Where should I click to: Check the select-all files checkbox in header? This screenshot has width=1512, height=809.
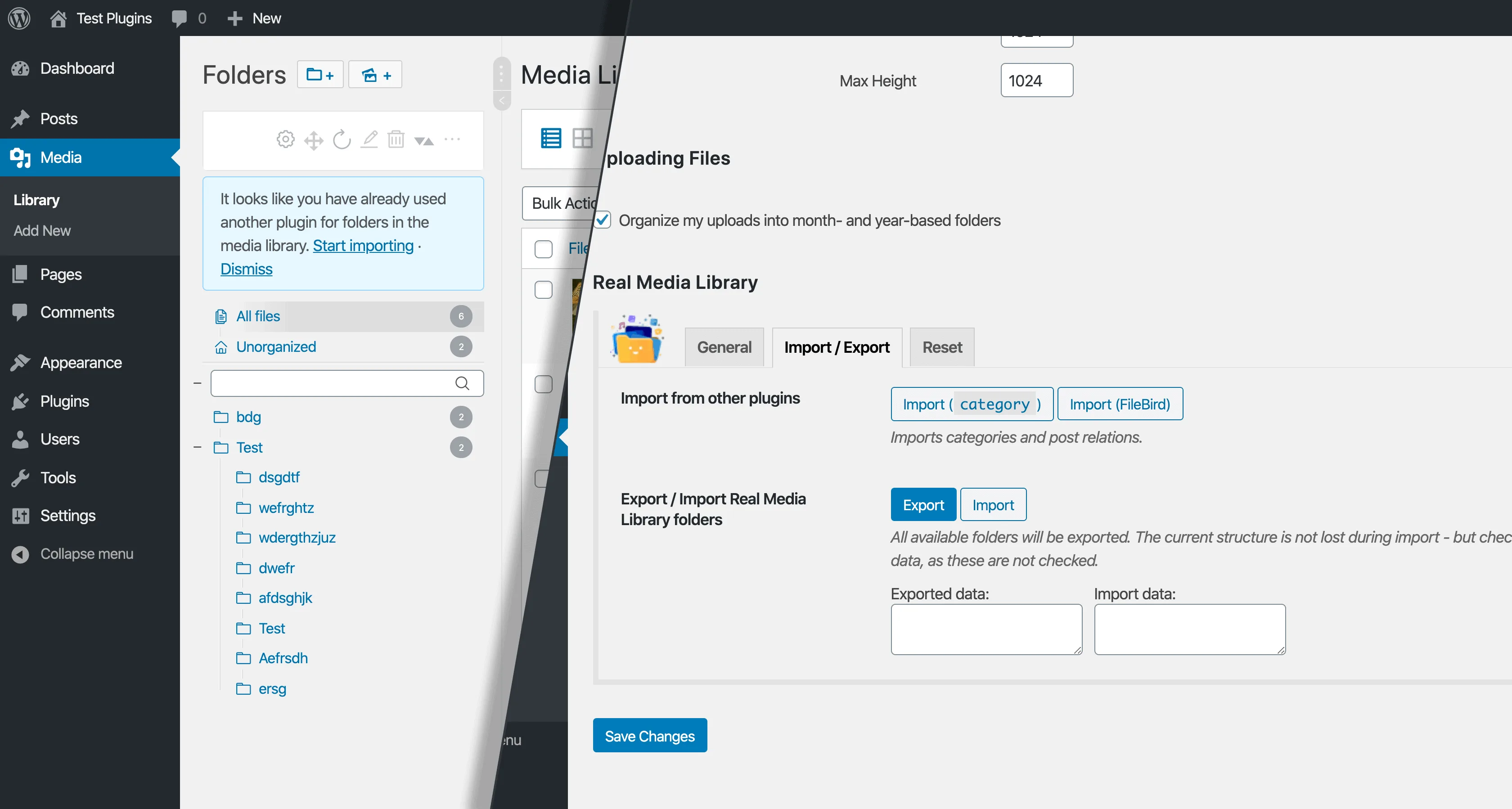[544, 249]
